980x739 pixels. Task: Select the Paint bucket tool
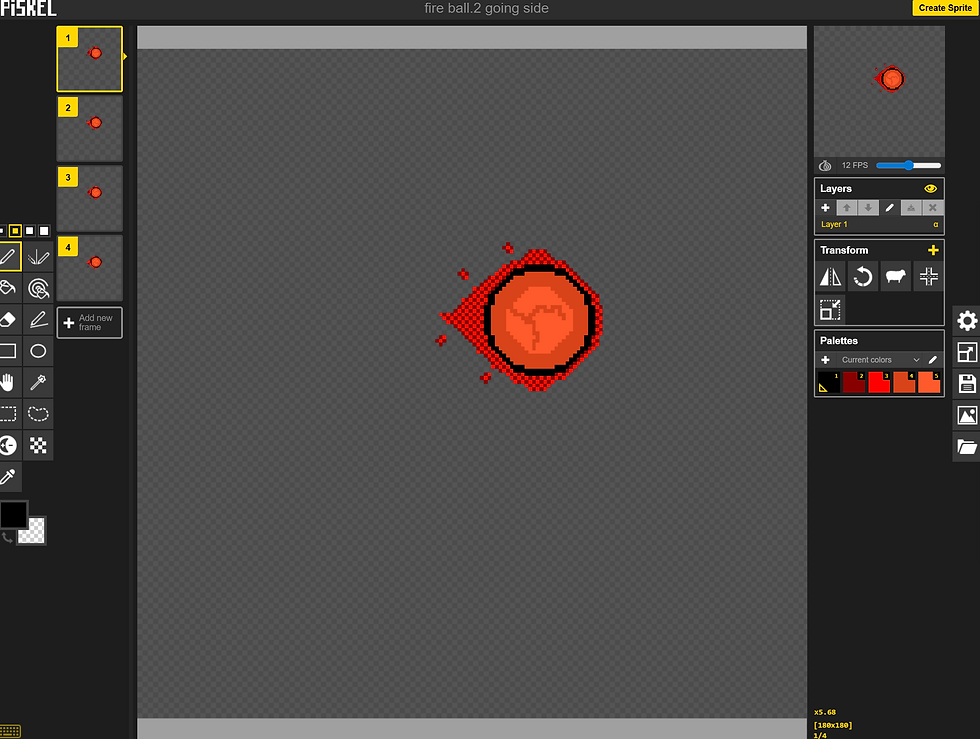pyautogui.click(x=9, y=288)
